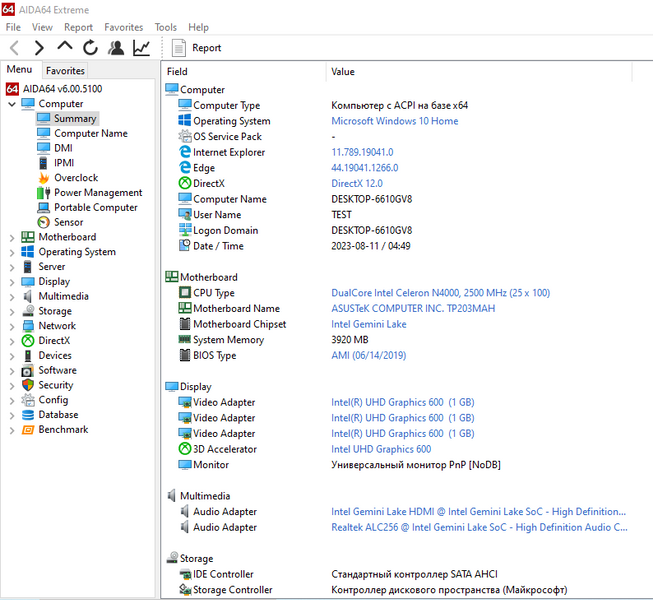Click the Power Management battery icon
The image size is (653, 600).
(x=43, y=193)
